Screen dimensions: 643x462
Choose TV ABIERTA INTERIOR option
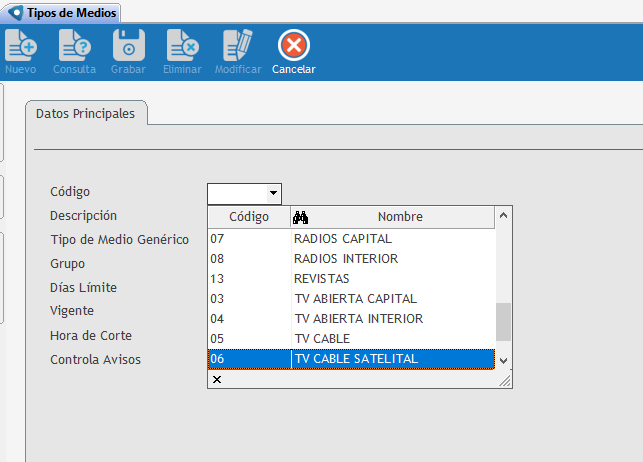[x=358, y=319]
